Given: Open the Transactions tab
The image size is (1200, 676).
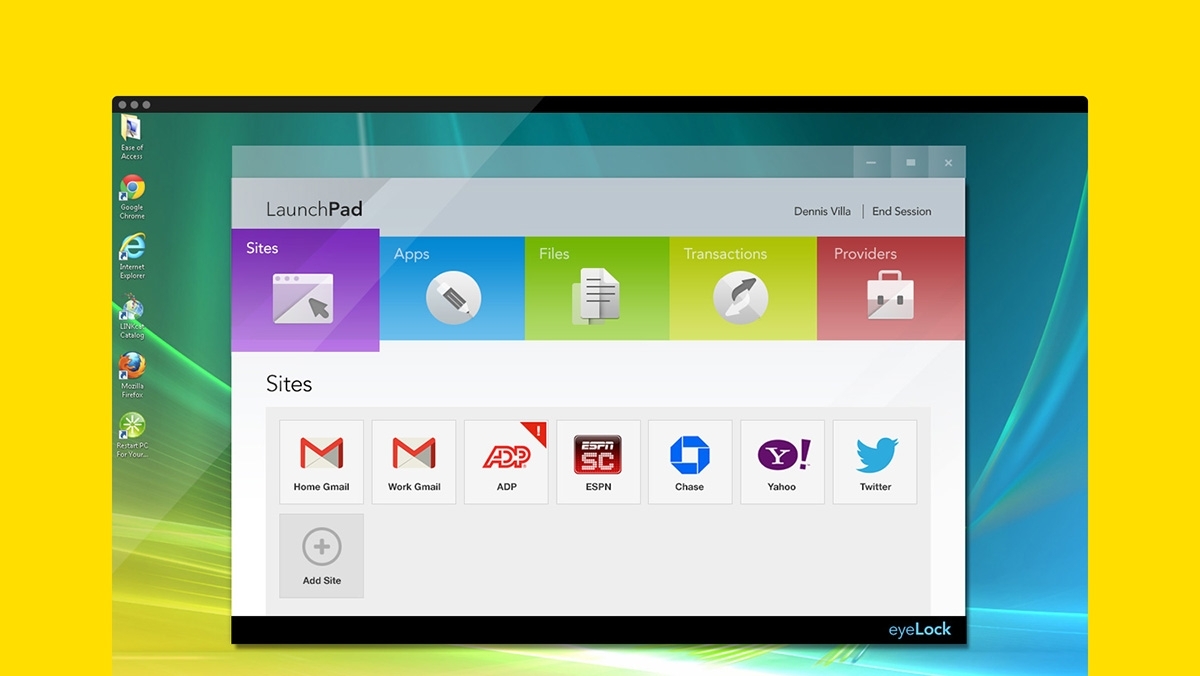Looking at the screenshot, I should pyautogui.click(x=743, y=288).
